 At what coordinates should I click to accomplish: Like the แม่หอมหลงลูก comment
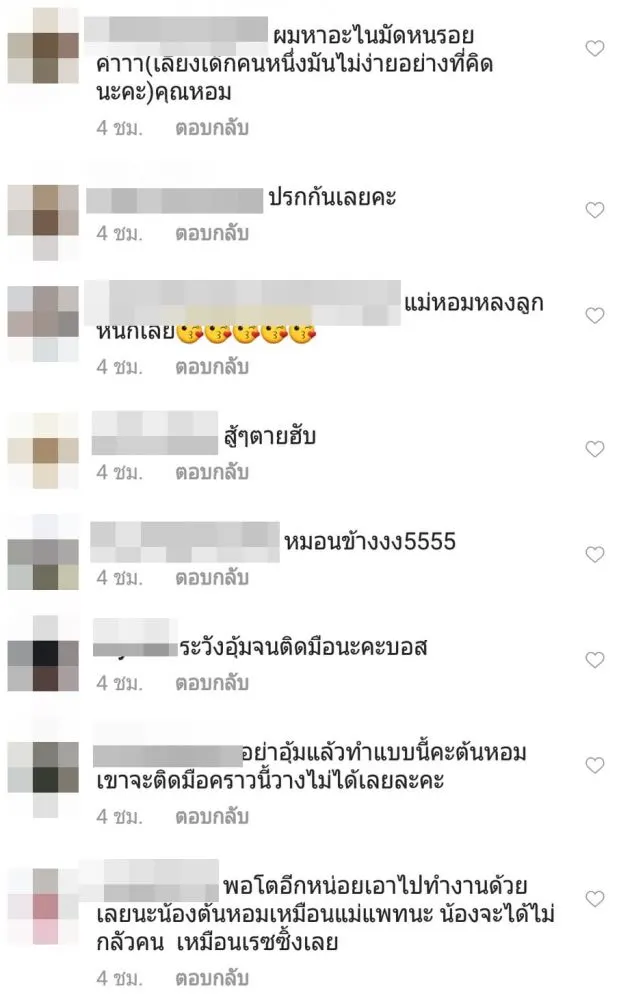click(594, 316)
